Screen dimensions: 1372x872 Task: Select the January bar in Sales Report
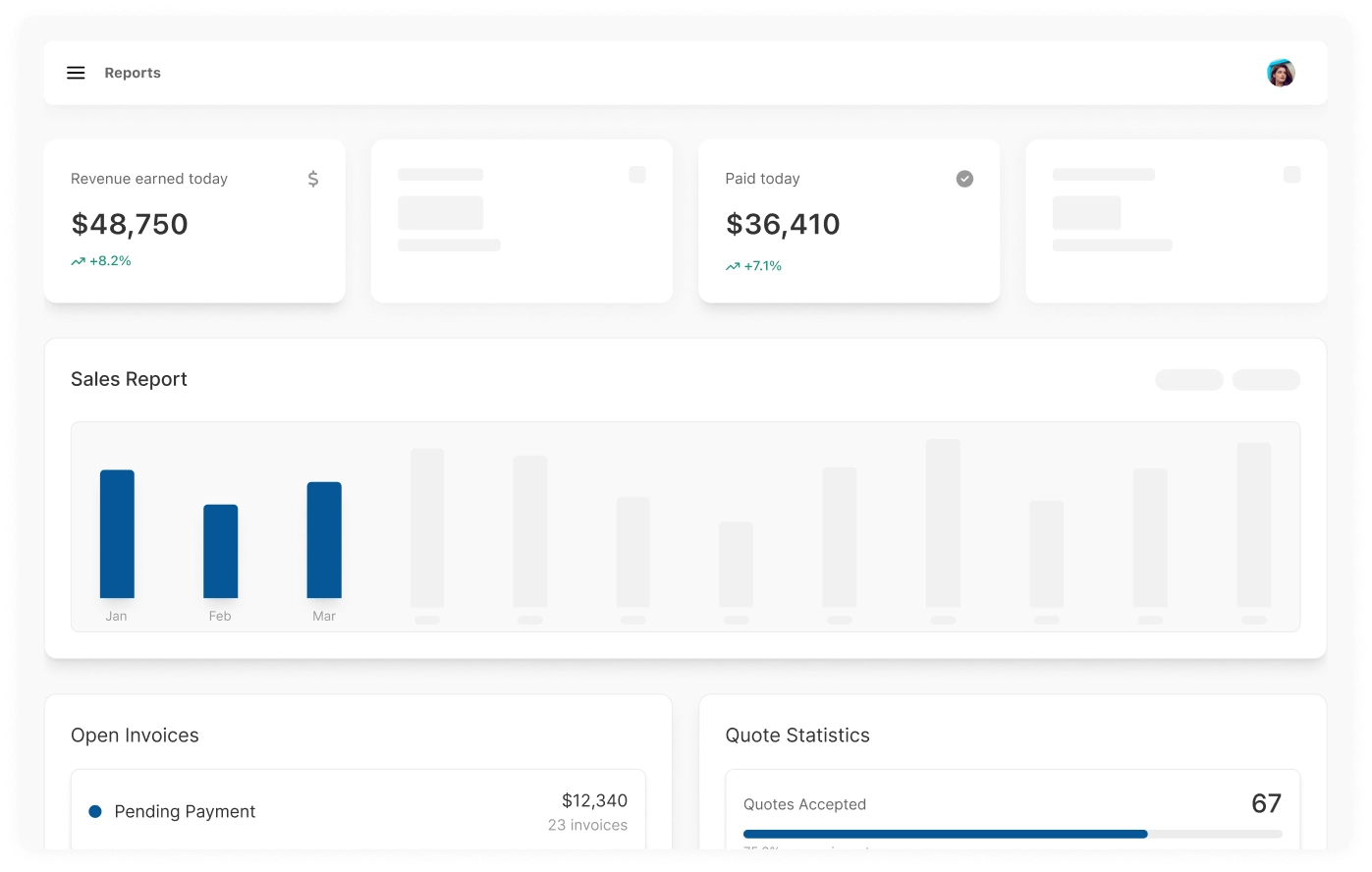(117, 534)
